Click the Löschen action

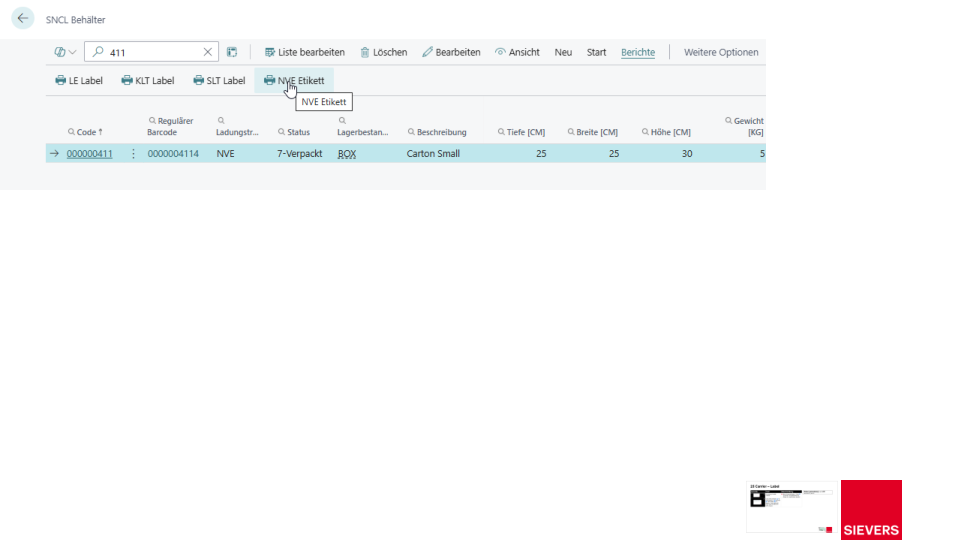384,52
